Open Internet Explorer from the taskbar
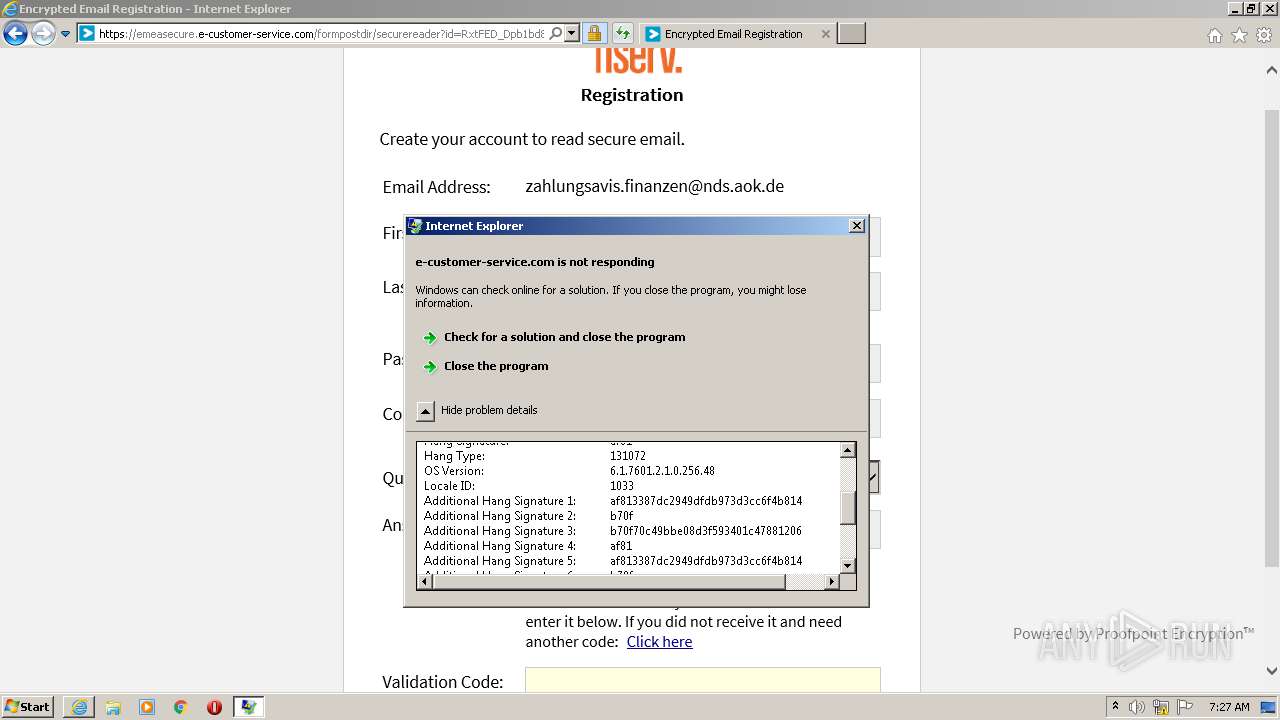This screenshot has width=1280, height=720. 79,707
